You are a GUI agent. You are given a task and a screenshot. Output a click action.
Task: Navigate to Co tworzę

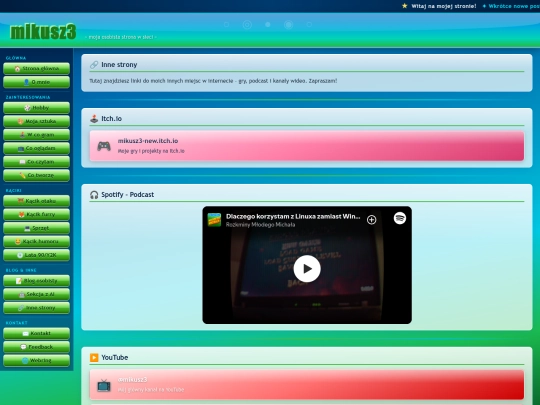coord(36,175)
